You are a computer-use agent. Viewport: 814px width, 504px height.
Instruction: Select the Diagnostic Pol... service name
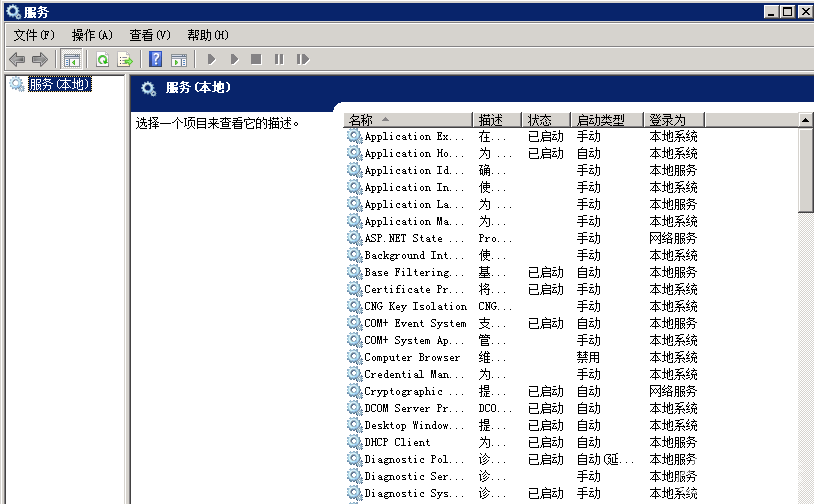click(414, 459)
